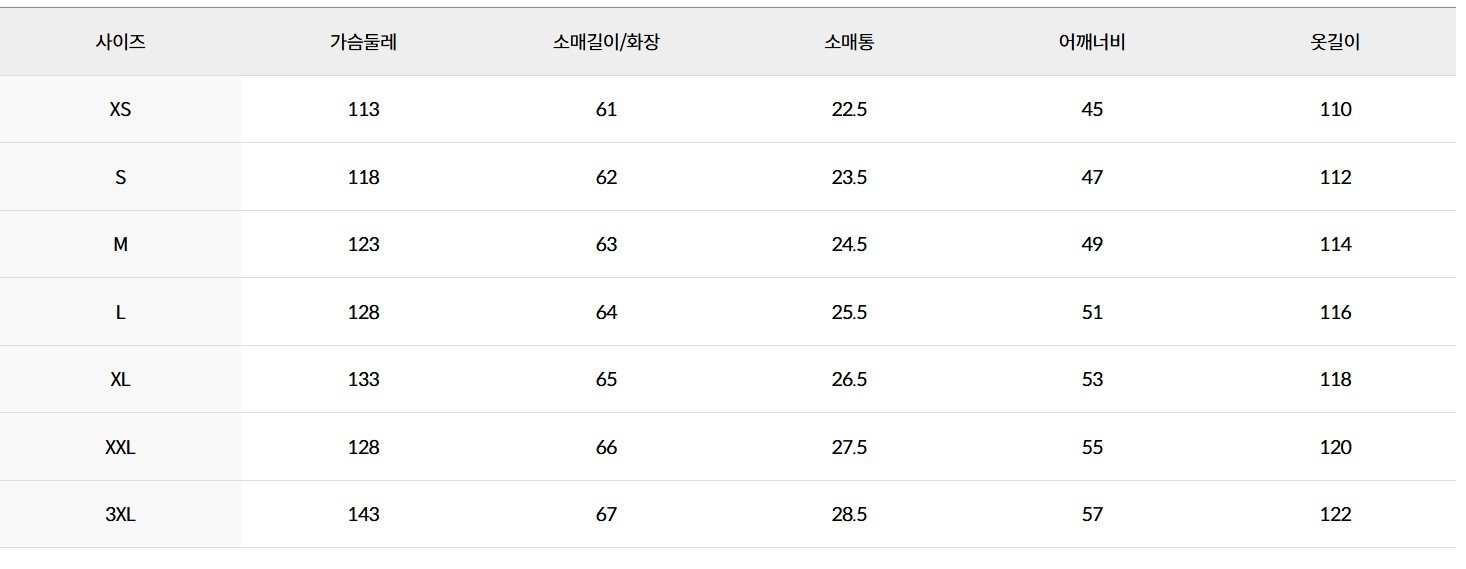Image resolution: width=1466 pixels, height=569 pixels.
Task: Click the L size row label
Action: point(120,312)
